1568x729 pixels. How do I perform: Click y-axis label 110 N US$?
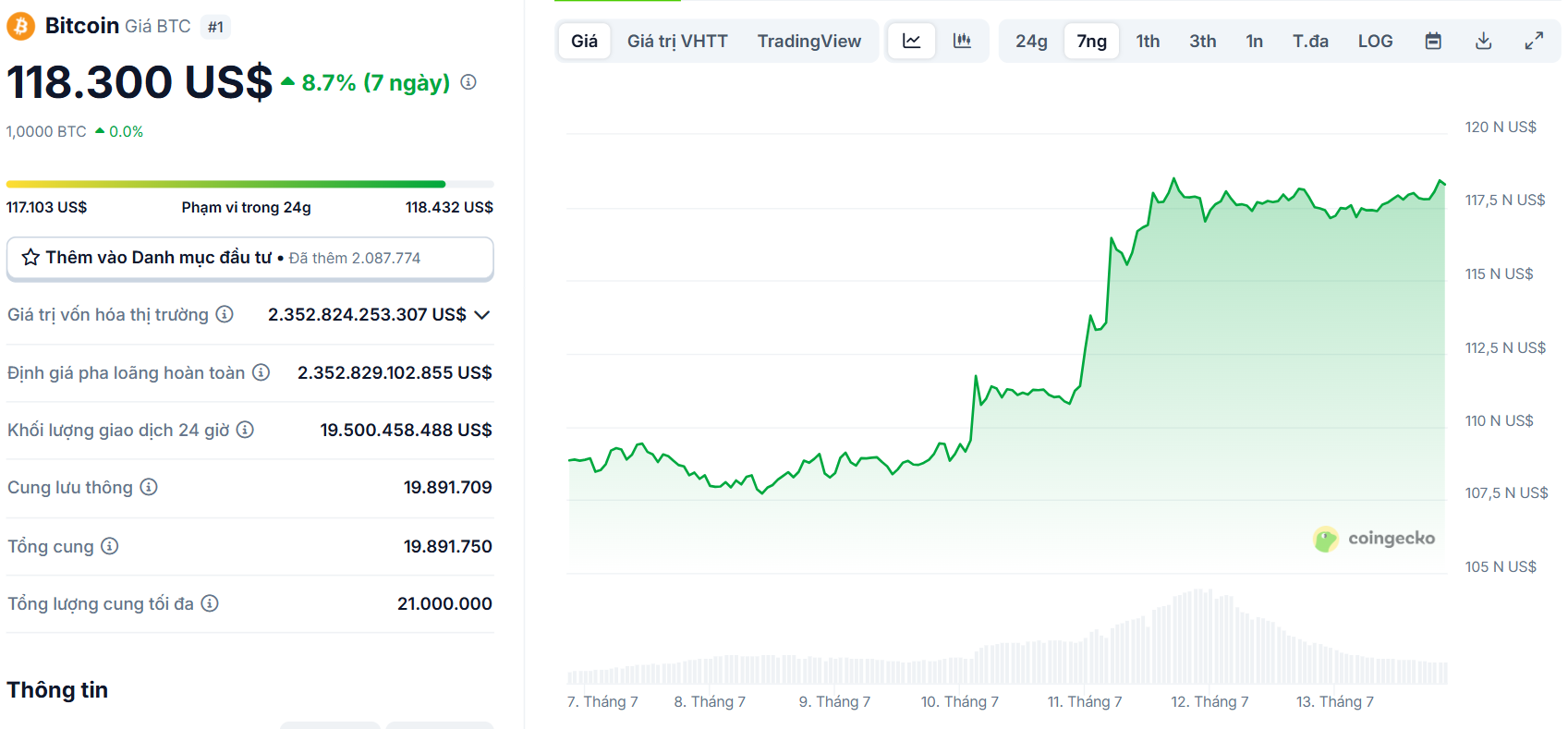1499,420
